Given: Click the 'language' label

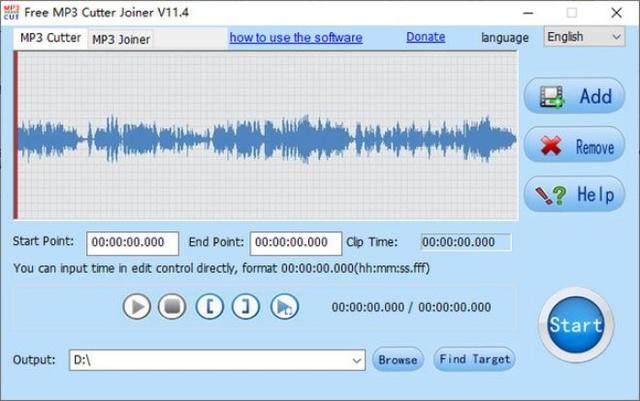Looking at the screenshot, I should [505, 38].
